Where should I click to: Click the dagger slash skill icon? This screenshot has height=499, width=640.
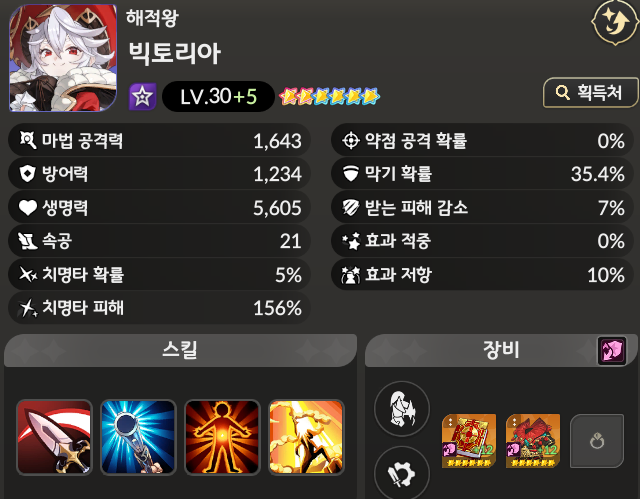point(54,437)
